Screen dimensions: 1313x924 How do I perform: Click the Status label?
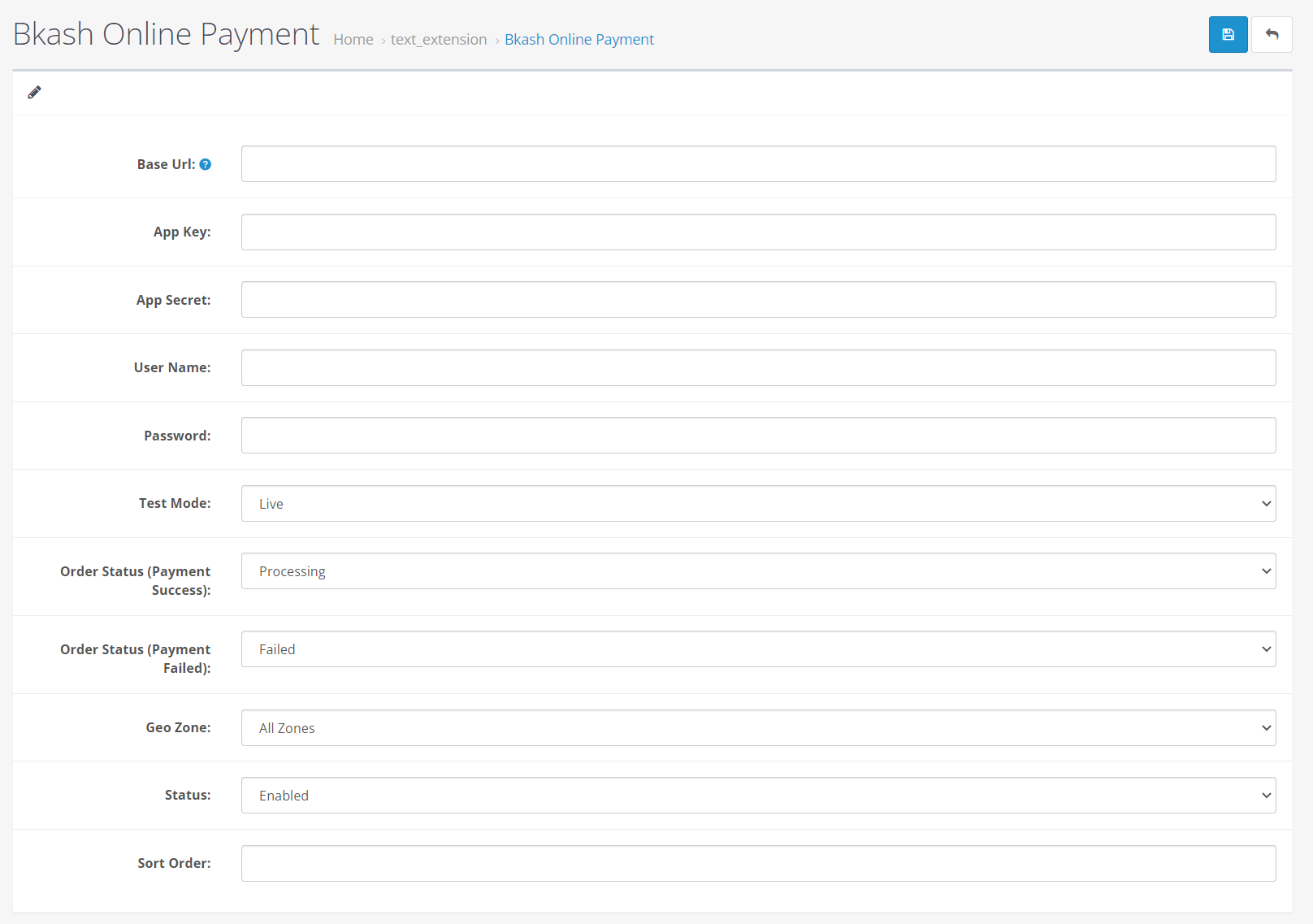click(188, 795)
